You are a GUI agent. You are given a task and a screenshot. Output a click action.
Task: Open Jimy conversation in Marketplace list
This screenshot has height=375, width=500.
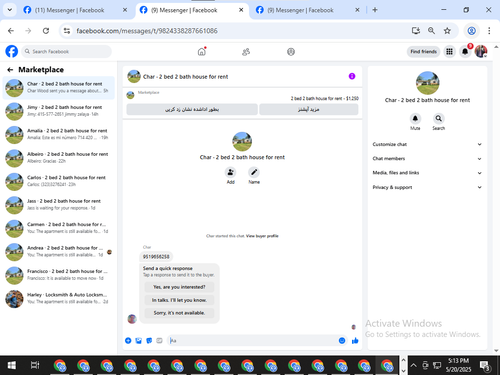coord(59,111)
